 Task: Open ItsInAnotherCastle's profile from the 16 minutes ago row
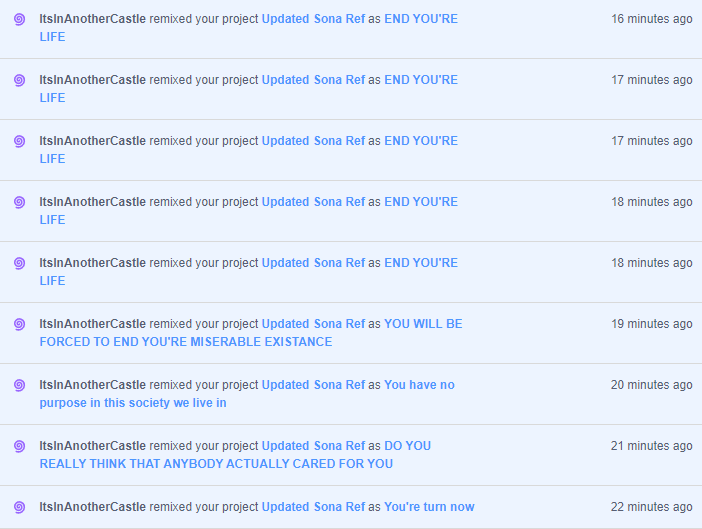click(x=92, y=19)
